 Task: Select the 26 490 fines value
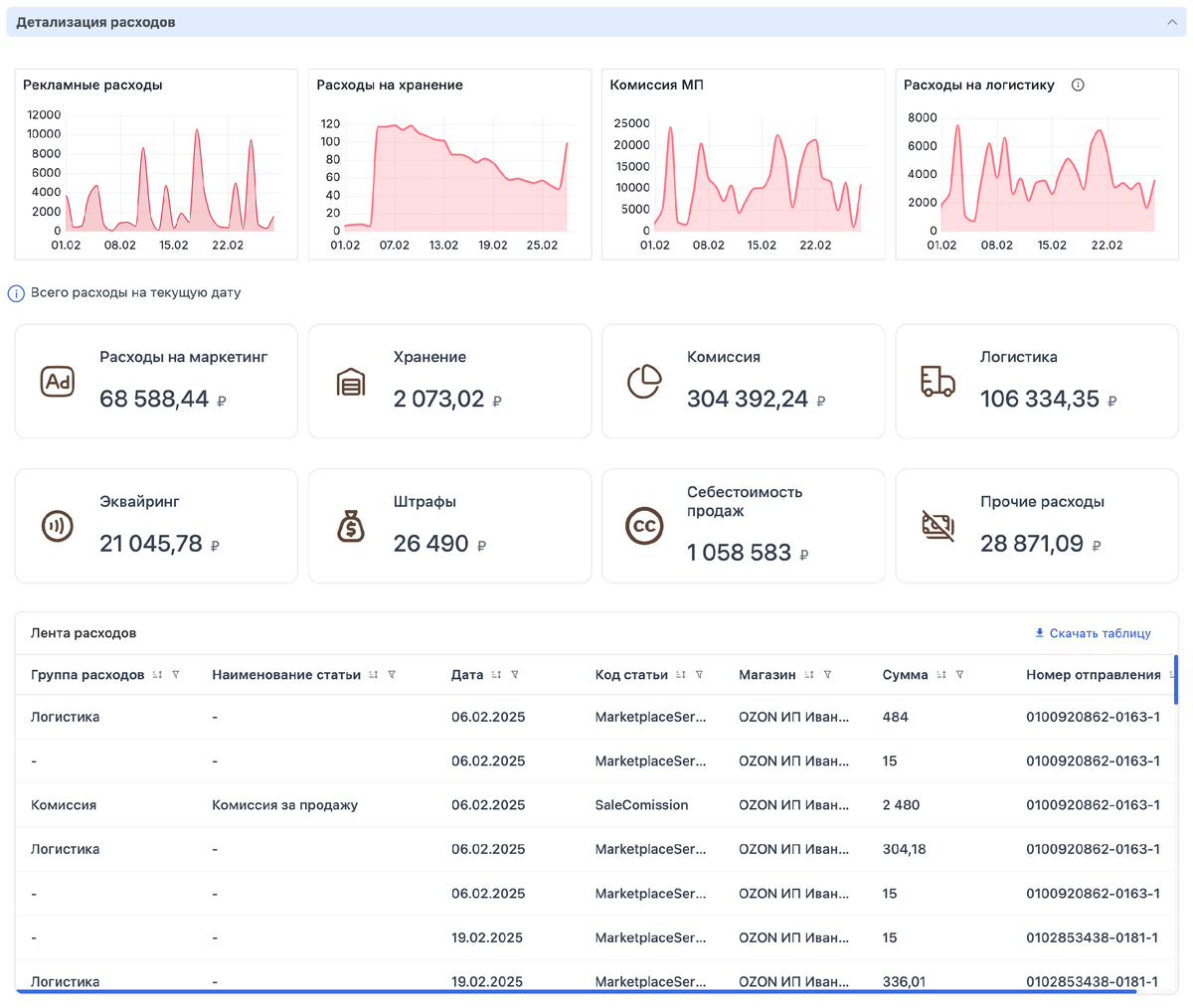pyautogui.click(x=431, y=544)
